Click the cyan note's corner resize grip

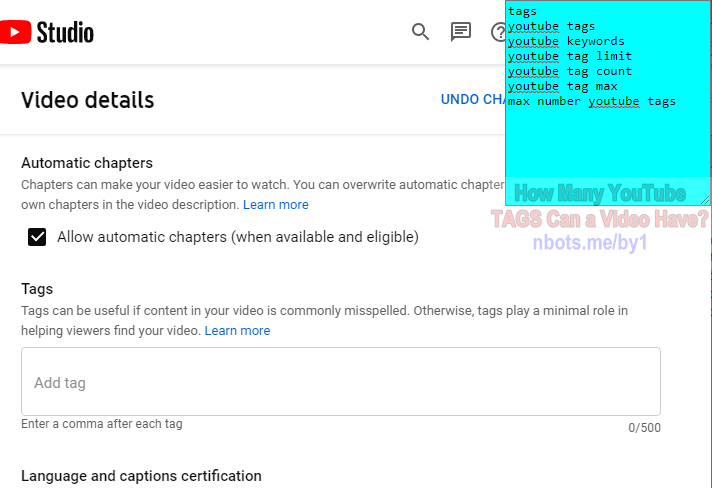coord(705,200)
